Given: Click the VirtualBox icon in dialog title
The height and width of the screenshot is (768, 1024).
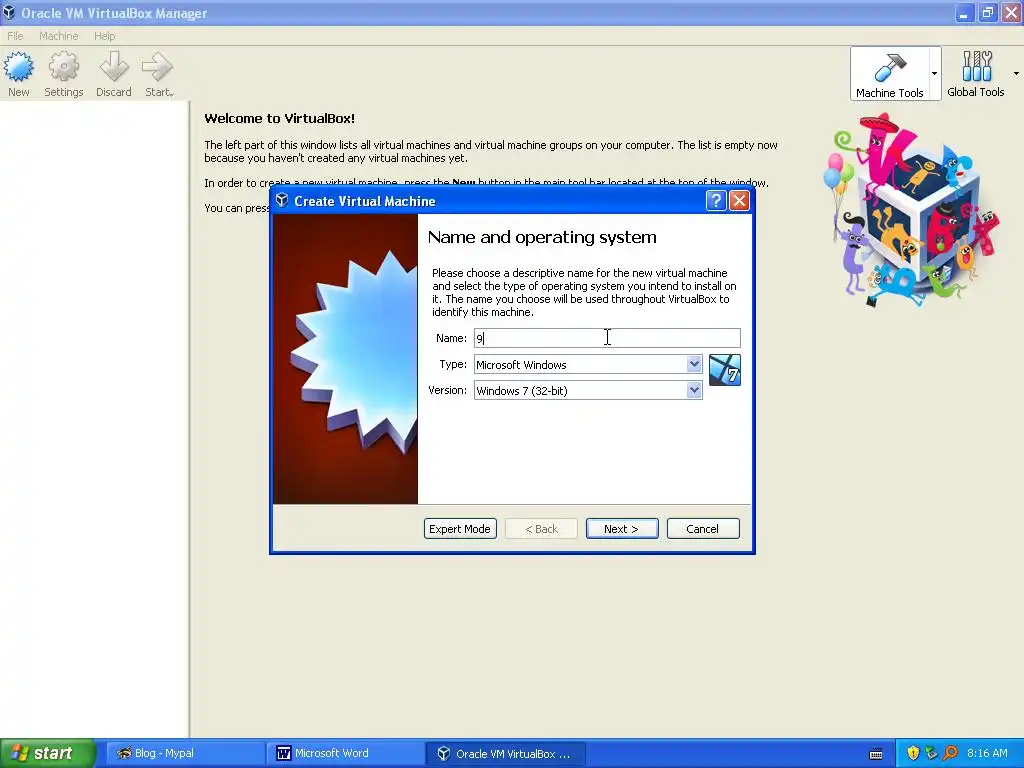Looking at the screenshot, I should 281,200.
